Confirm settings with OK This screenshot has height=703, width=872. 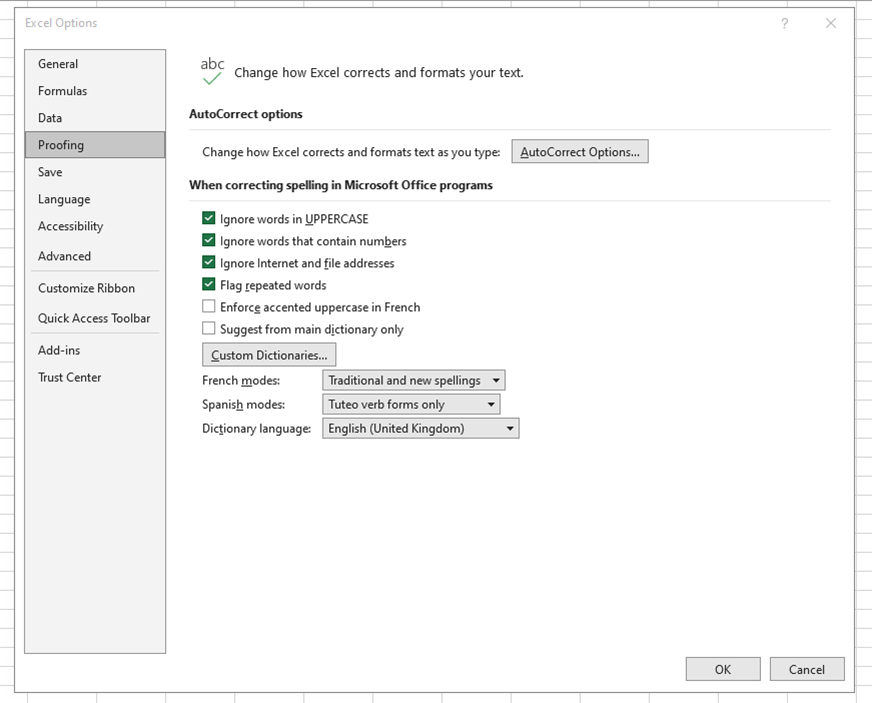click(x=722, y=668)
